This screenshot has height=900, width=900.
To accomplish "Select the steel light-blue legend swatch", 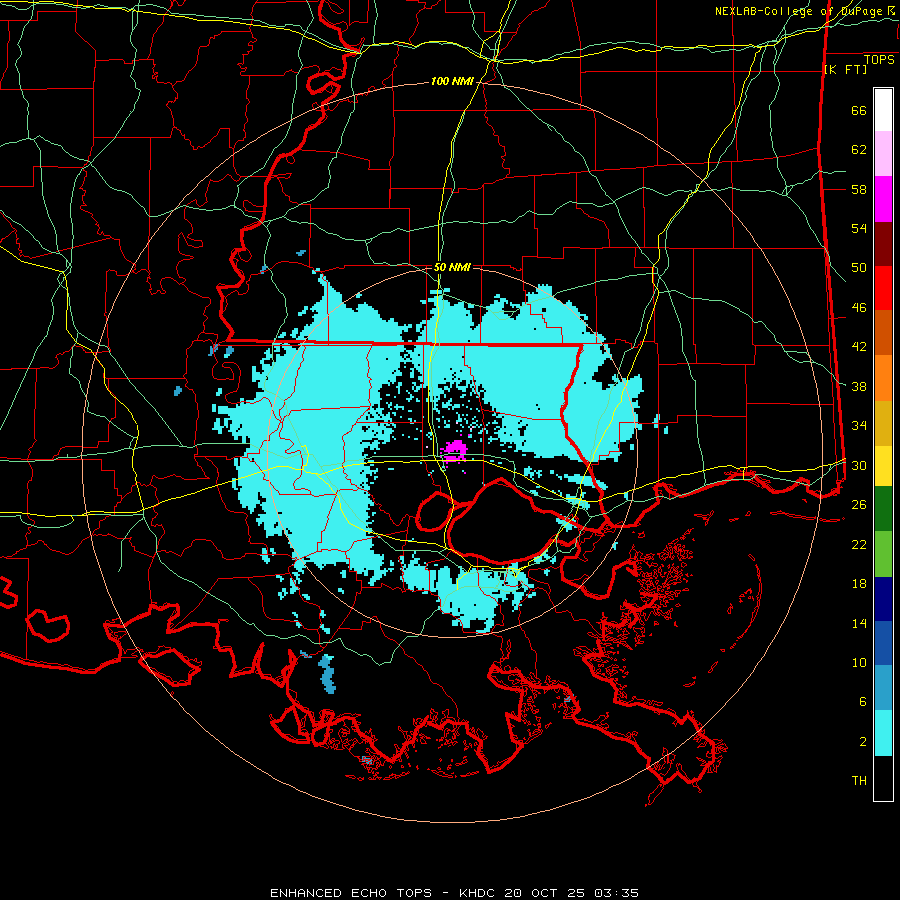I will coord(883,688).
